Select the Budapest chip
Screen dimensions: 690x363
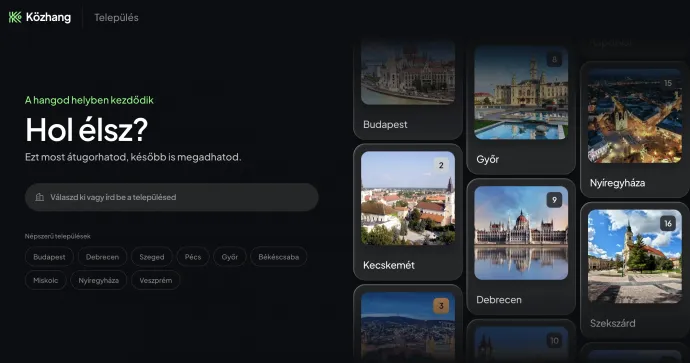click(x=49, y=257)
